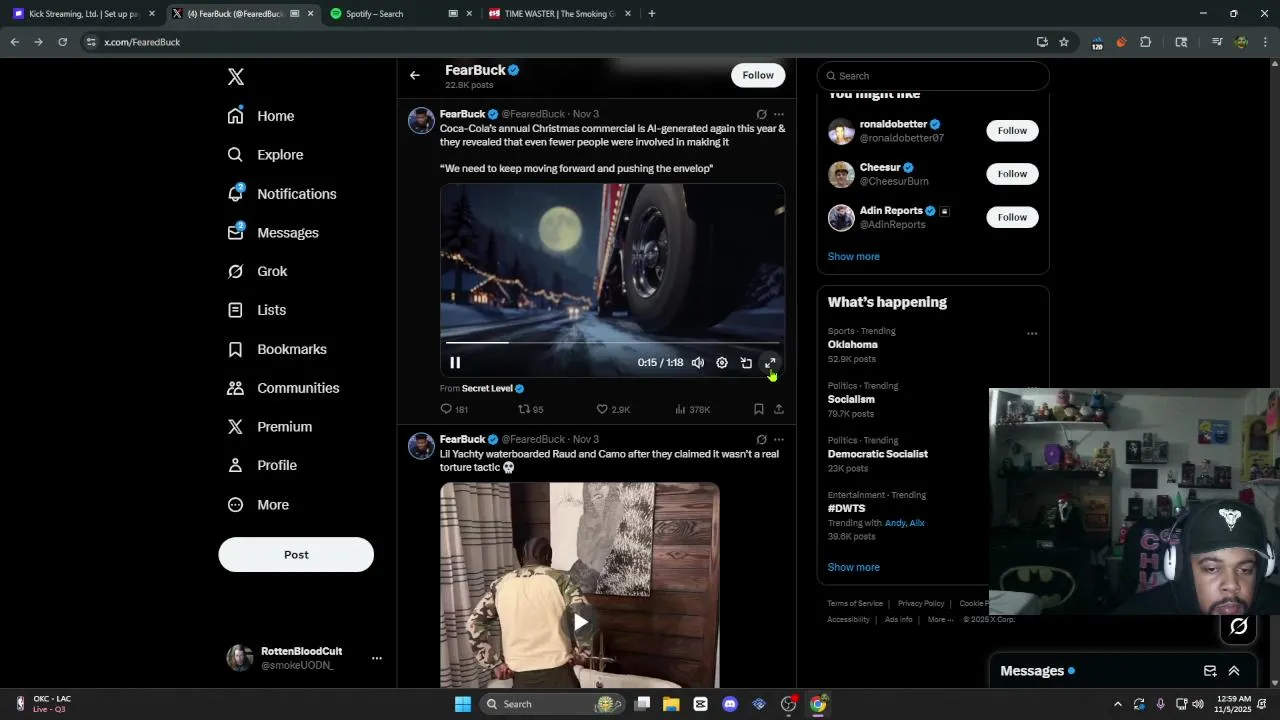Click the Post button
Viewport: 1280px width, 720px height.
296,555
